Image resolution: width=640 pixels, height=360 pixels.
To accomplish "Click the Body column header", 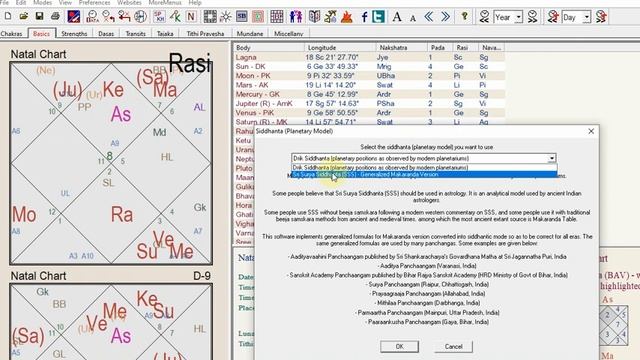I will click(269, 48).
